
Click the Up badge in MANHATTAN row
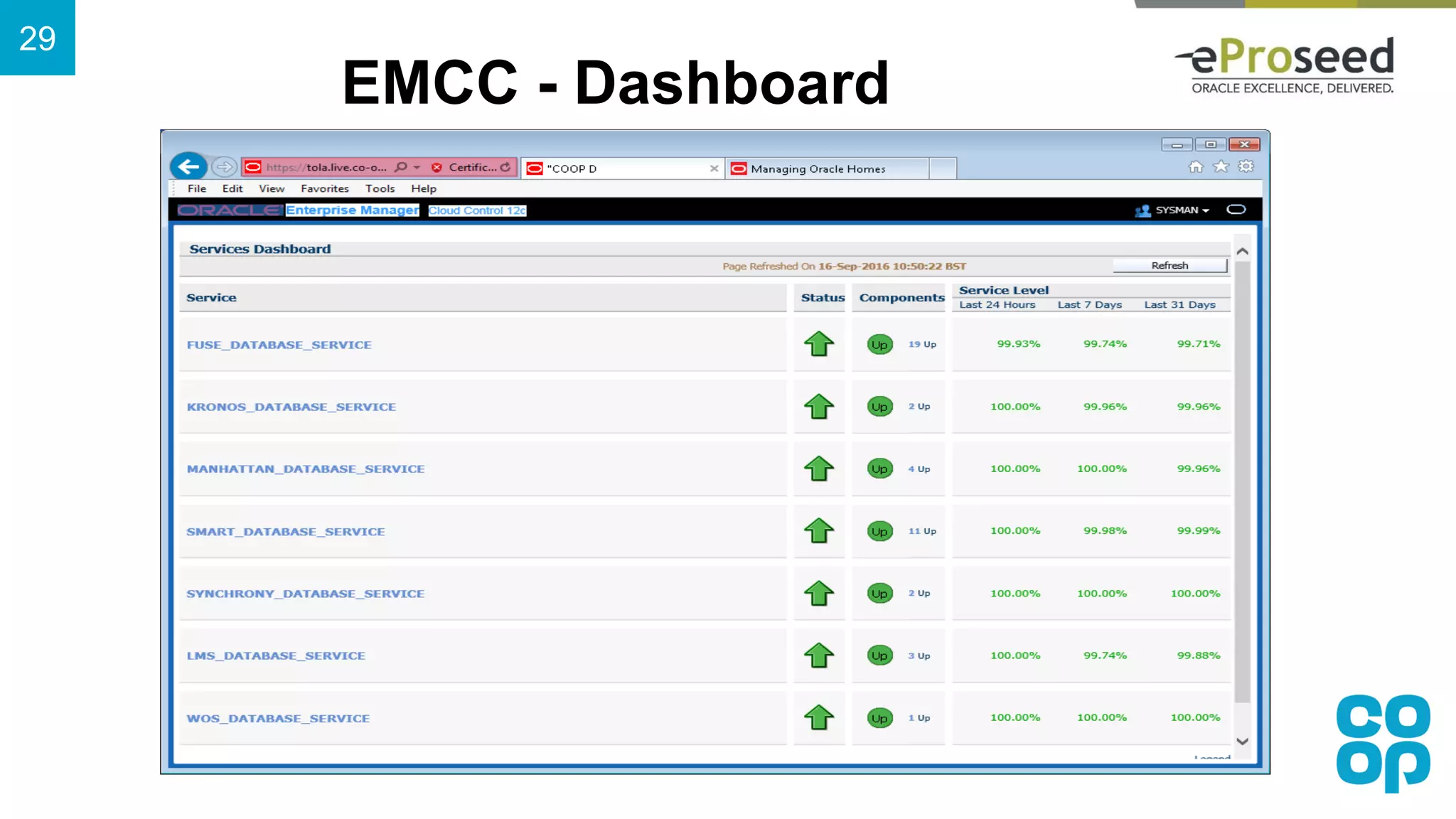880,469
